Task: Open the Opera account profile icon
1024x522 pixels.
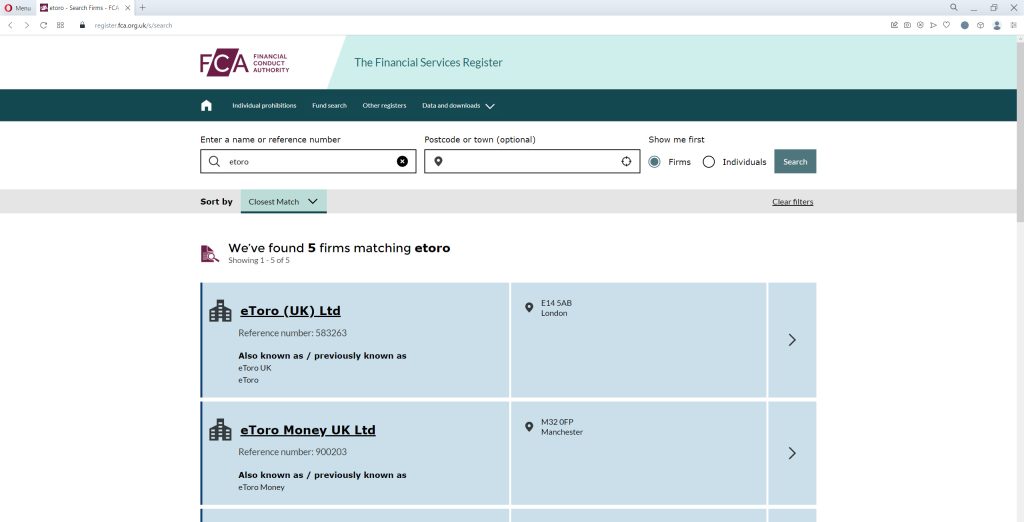Action: tap(997, 25)
